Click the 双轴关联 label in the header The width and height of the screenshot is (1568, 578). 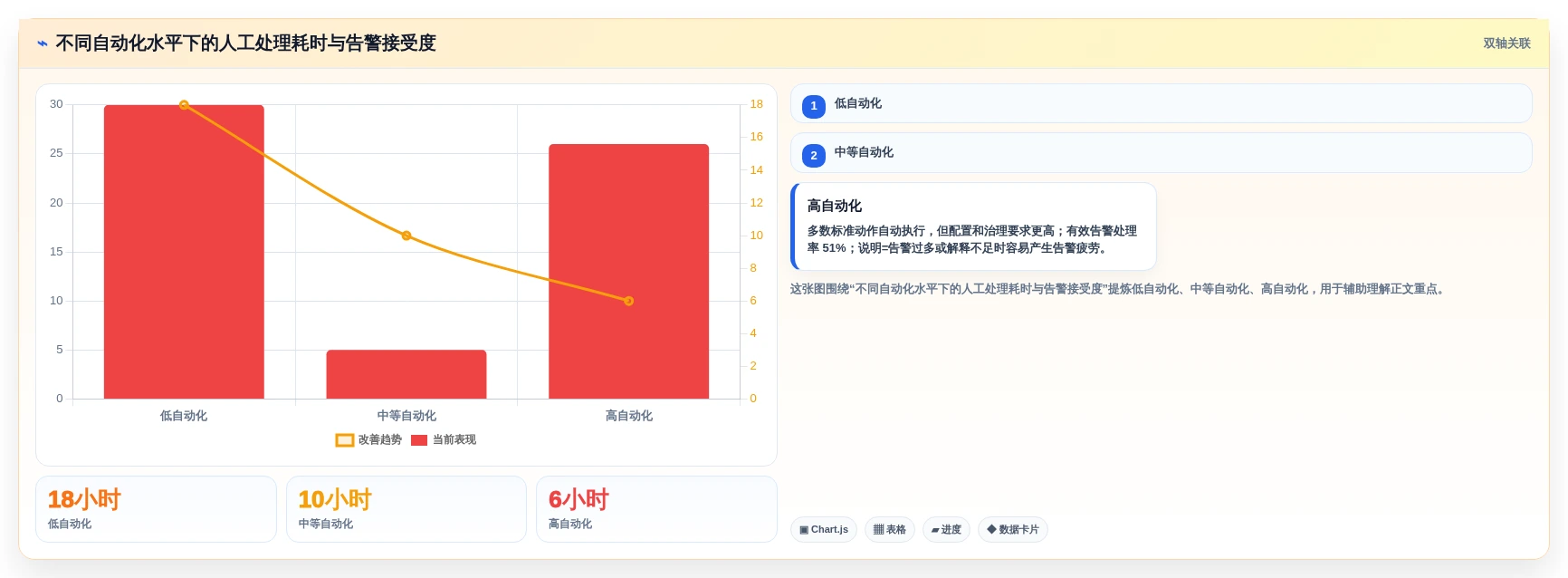point(1506,43)
